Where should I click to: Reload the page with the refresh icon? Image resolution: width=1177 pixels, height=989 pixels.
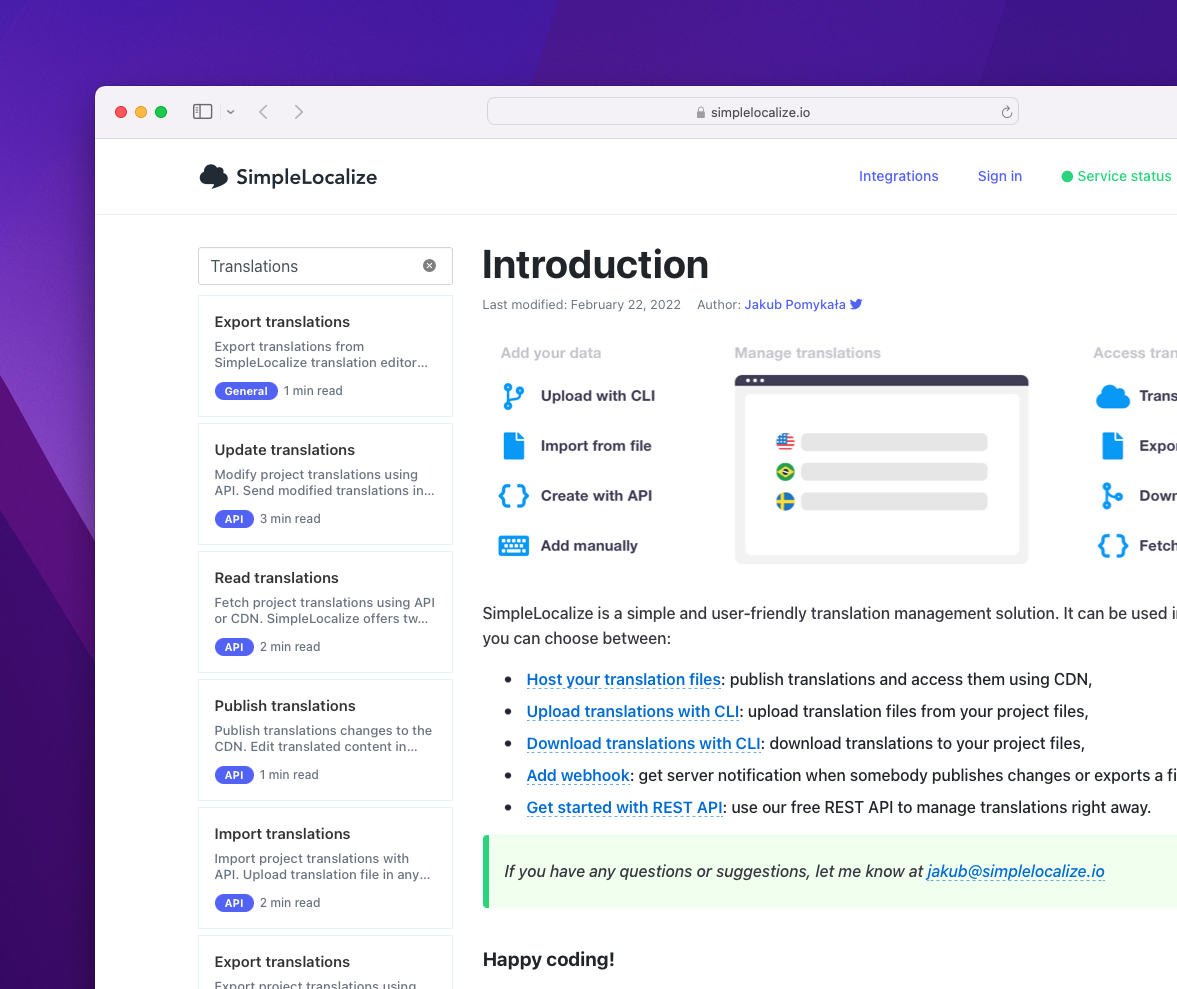1007,112
